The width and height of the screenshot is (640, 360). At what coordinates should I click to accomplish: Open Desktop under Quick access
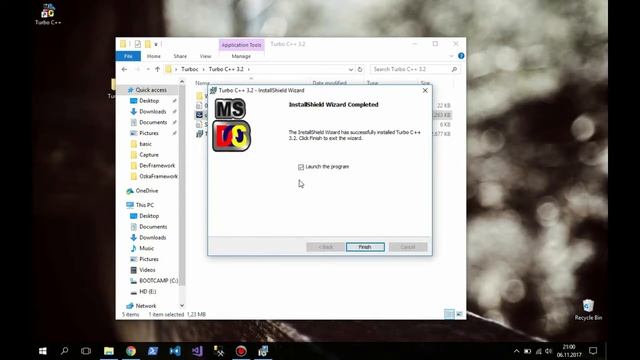point(149,101)
